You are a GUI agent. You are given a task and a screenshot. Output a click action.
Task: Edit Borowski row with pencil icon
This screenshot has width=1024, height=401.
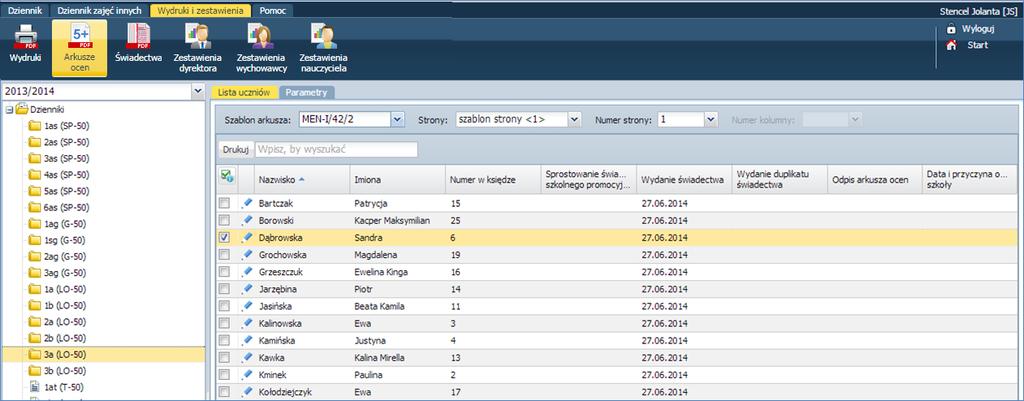tap(246, 220)
